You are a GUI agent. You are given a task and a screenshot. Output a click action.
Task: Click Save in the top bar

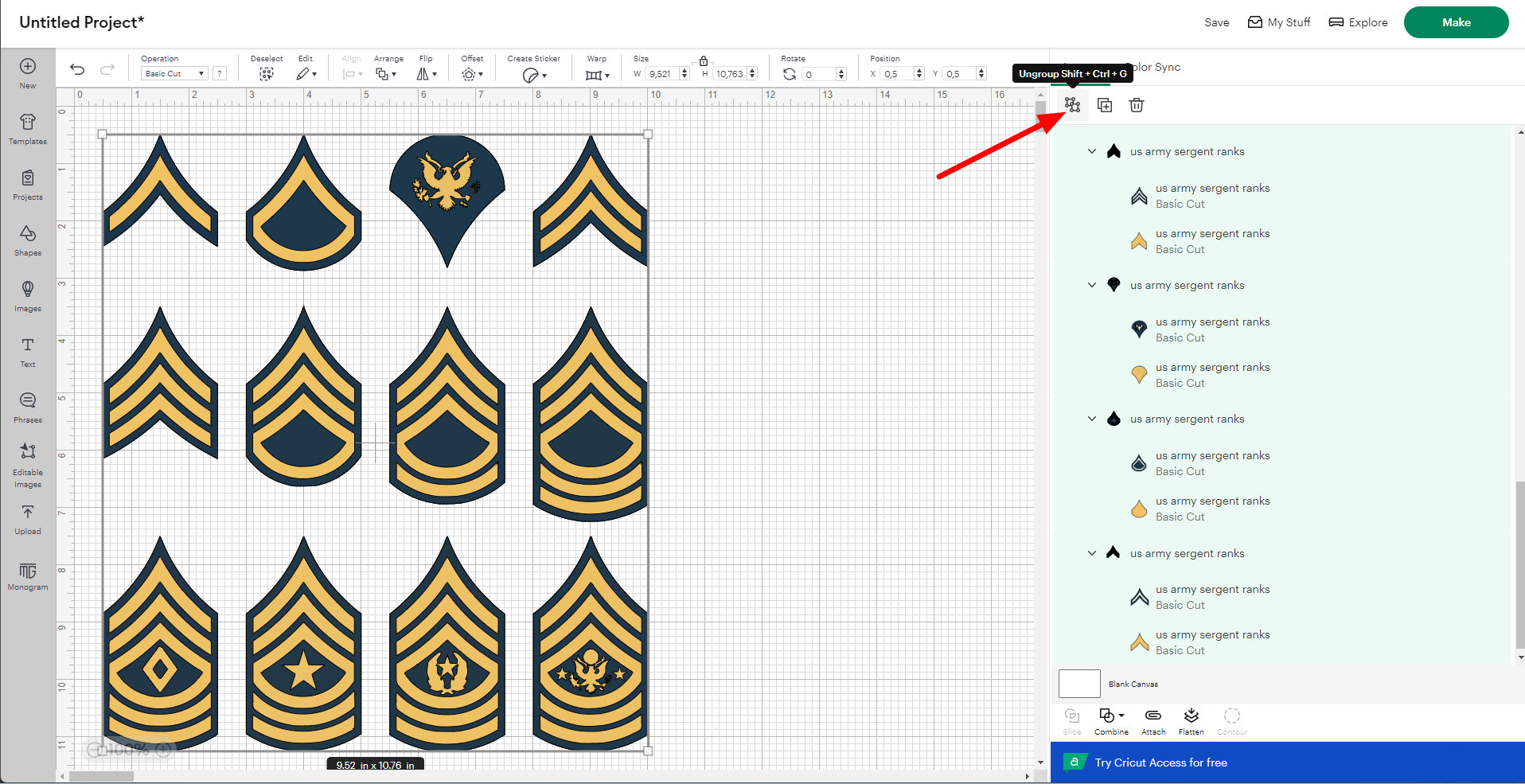tap(1216, 22)
